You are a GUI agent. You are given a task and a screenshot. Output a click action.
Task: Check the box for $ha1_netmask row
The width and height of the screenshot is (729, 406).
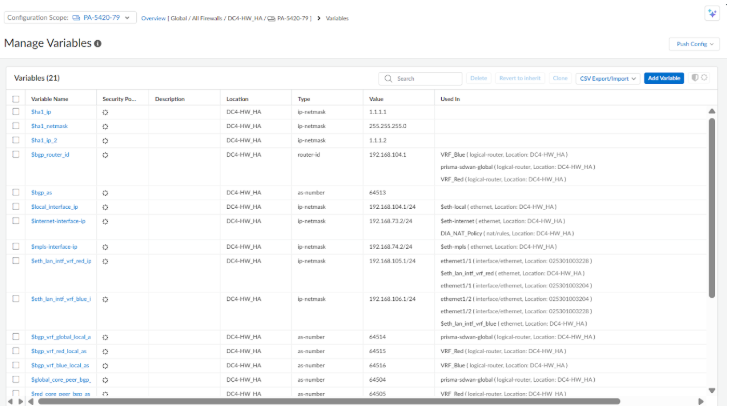pyautogui.click(x=16, y=126)
